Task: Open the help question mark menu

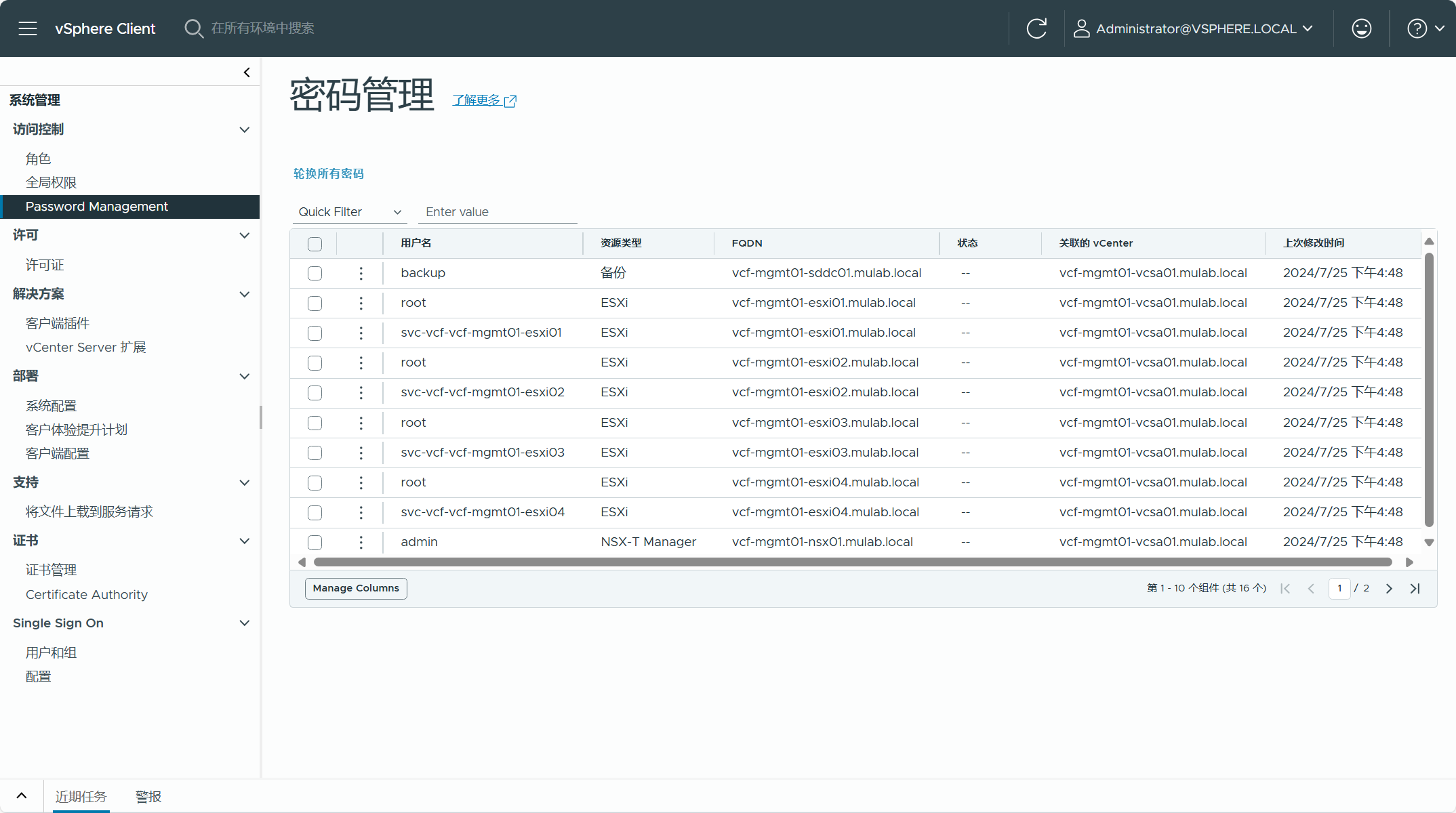Action: coord(1417,28)
